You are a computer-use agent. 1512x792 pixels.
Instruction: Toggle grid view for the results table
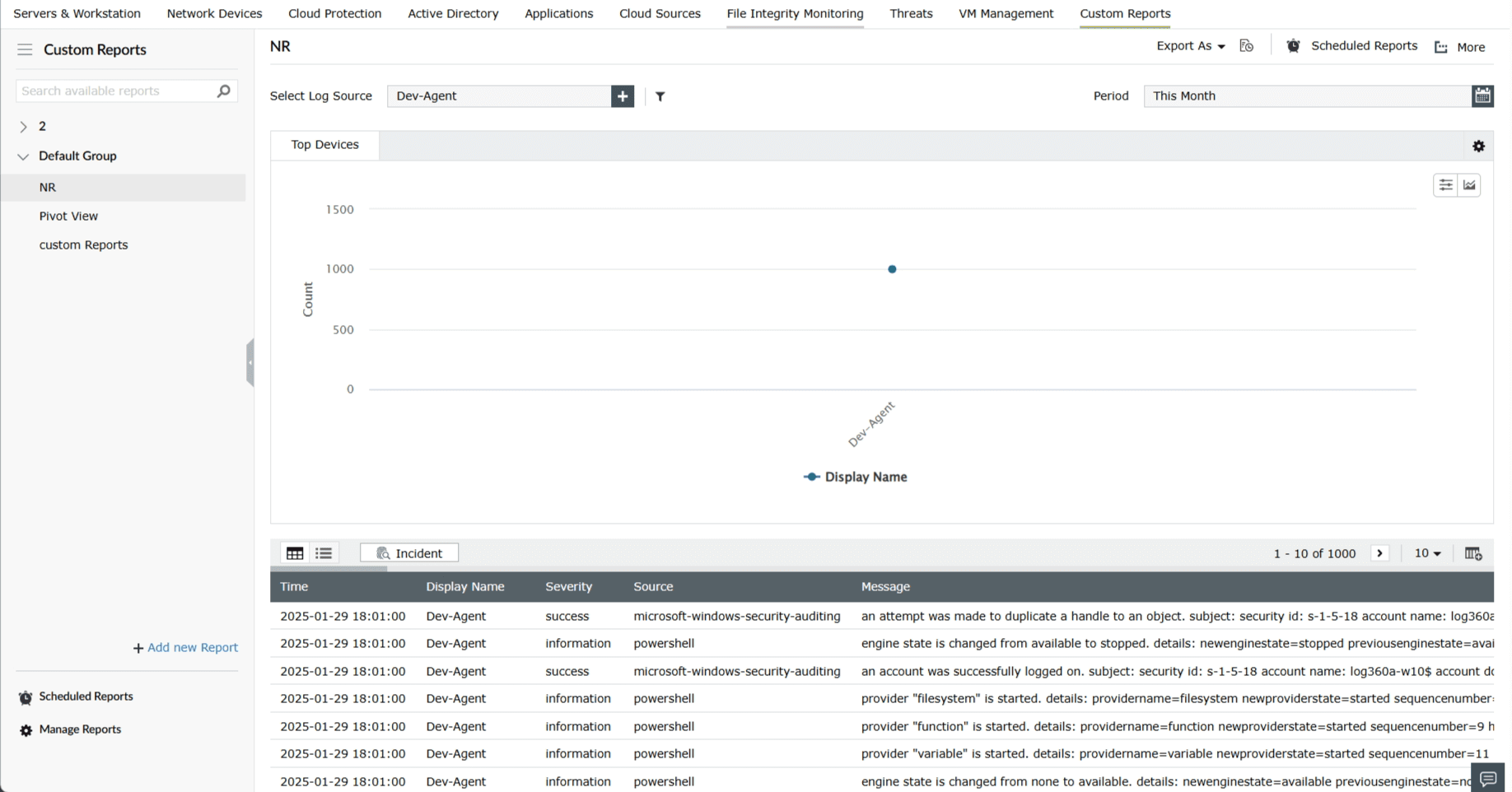294,552
